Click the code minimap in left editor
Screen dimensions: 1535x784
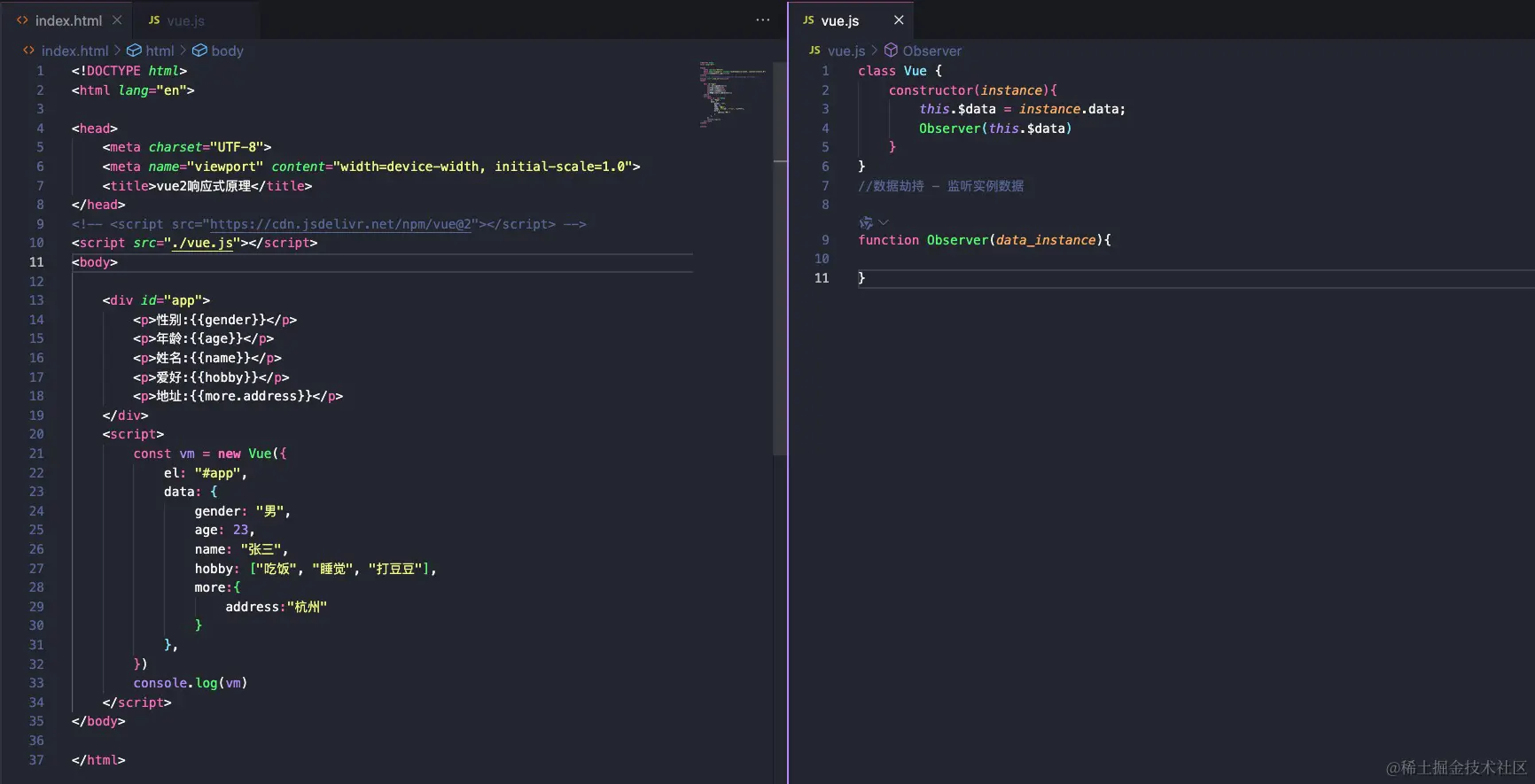732,95
